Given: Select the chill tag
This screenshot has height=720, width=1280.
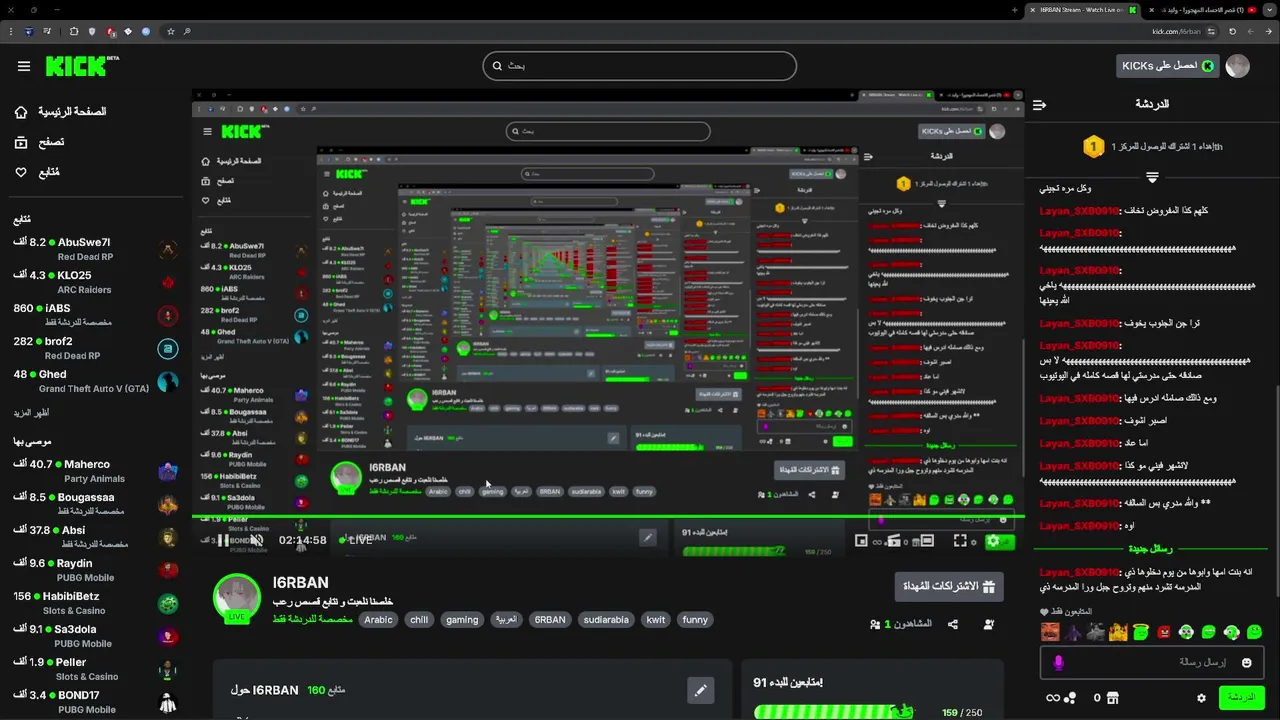Looking at the screenshot, I should [x=419, y=620].
